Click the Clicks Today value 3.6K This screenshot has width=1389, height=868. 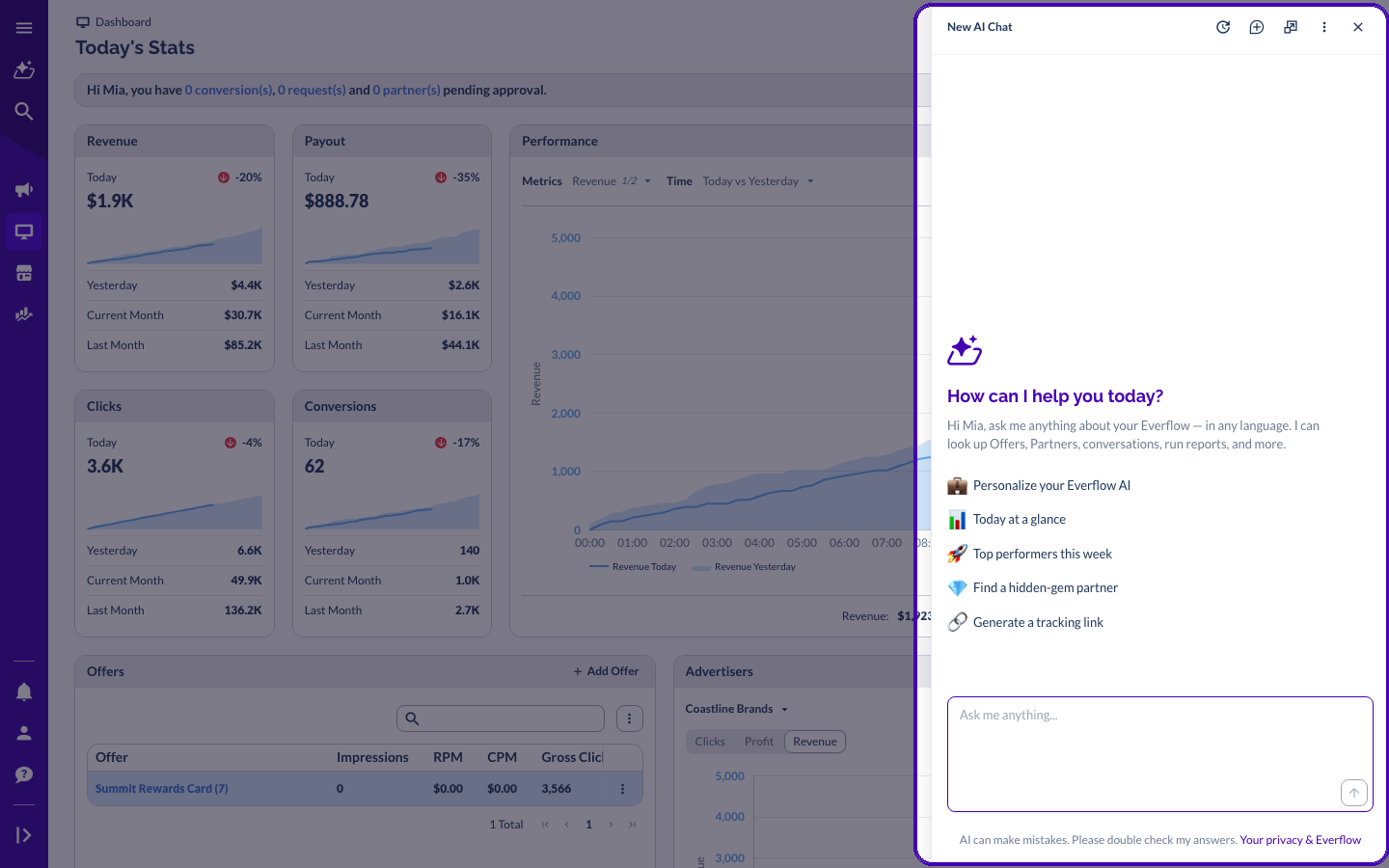click(105, 467)
